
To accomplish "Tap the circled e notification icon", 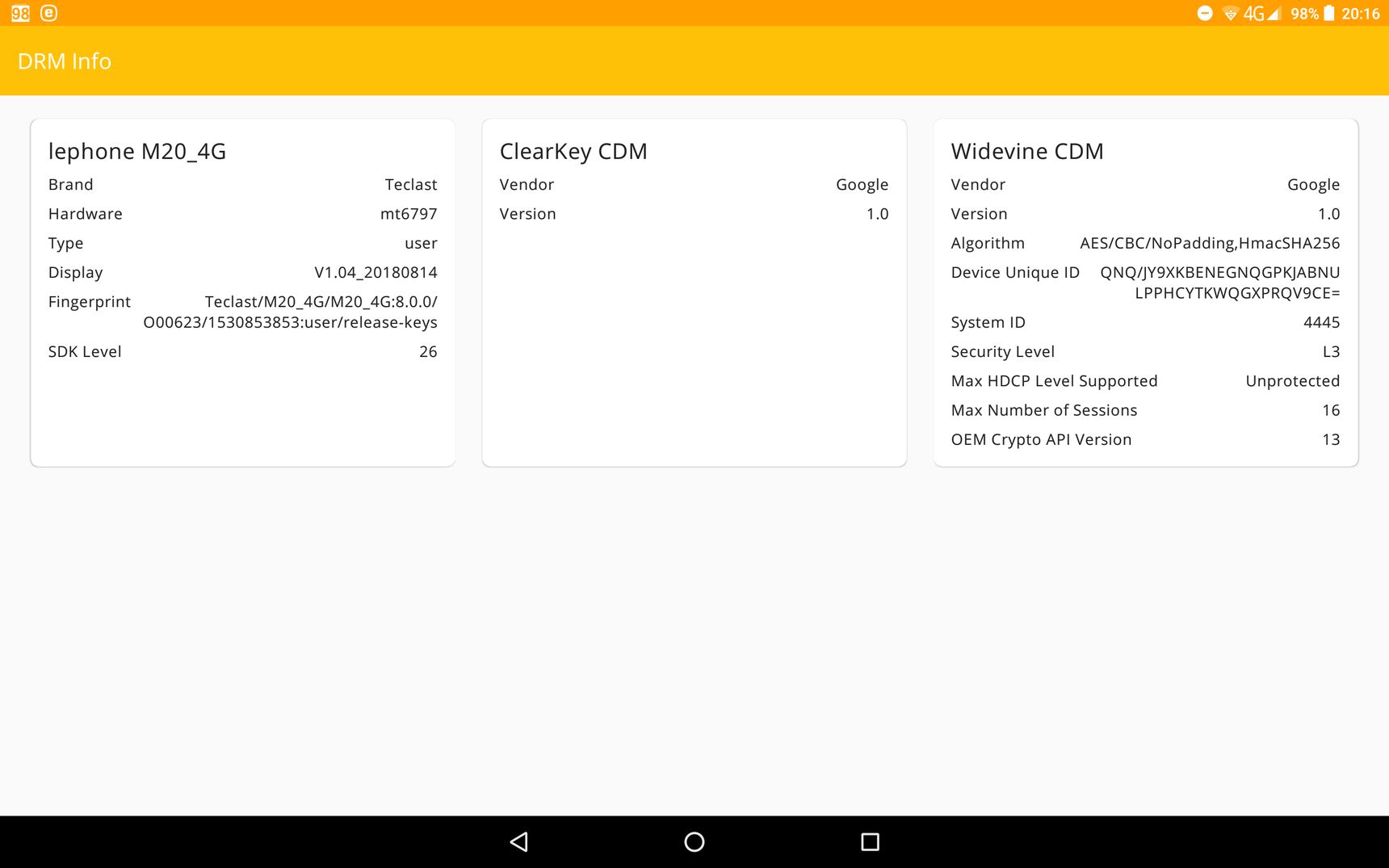I will tap(48, 13).
